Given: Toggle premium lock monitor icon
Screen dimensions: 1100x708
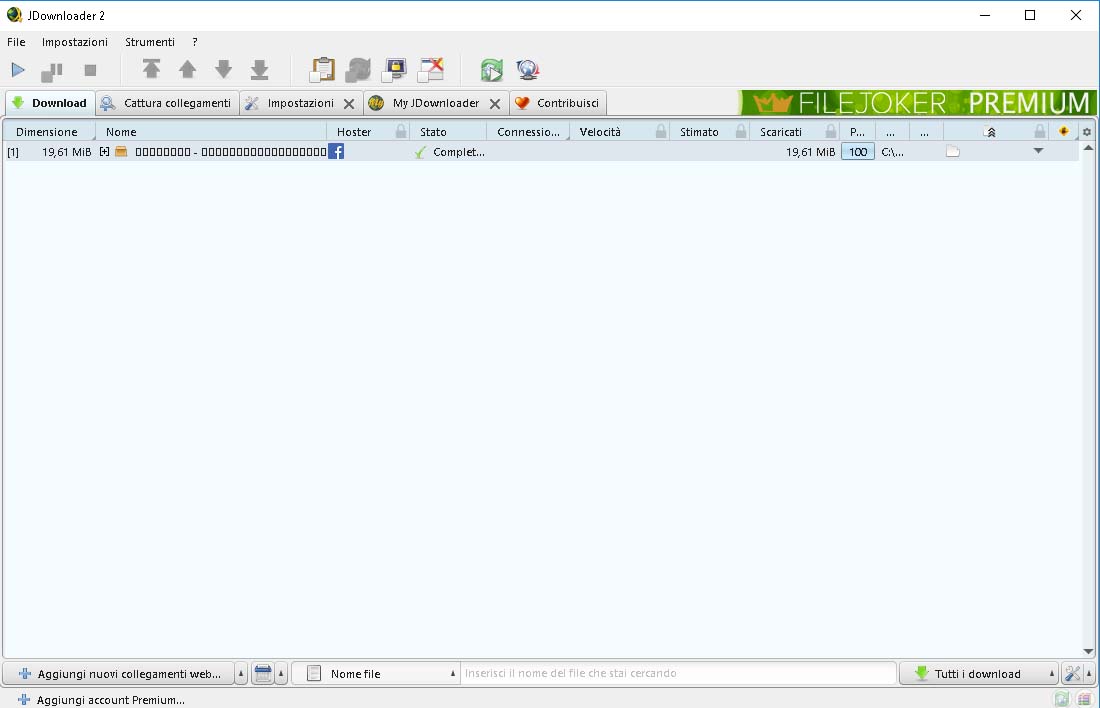Looking at the screenshot, I should [395, 69].
